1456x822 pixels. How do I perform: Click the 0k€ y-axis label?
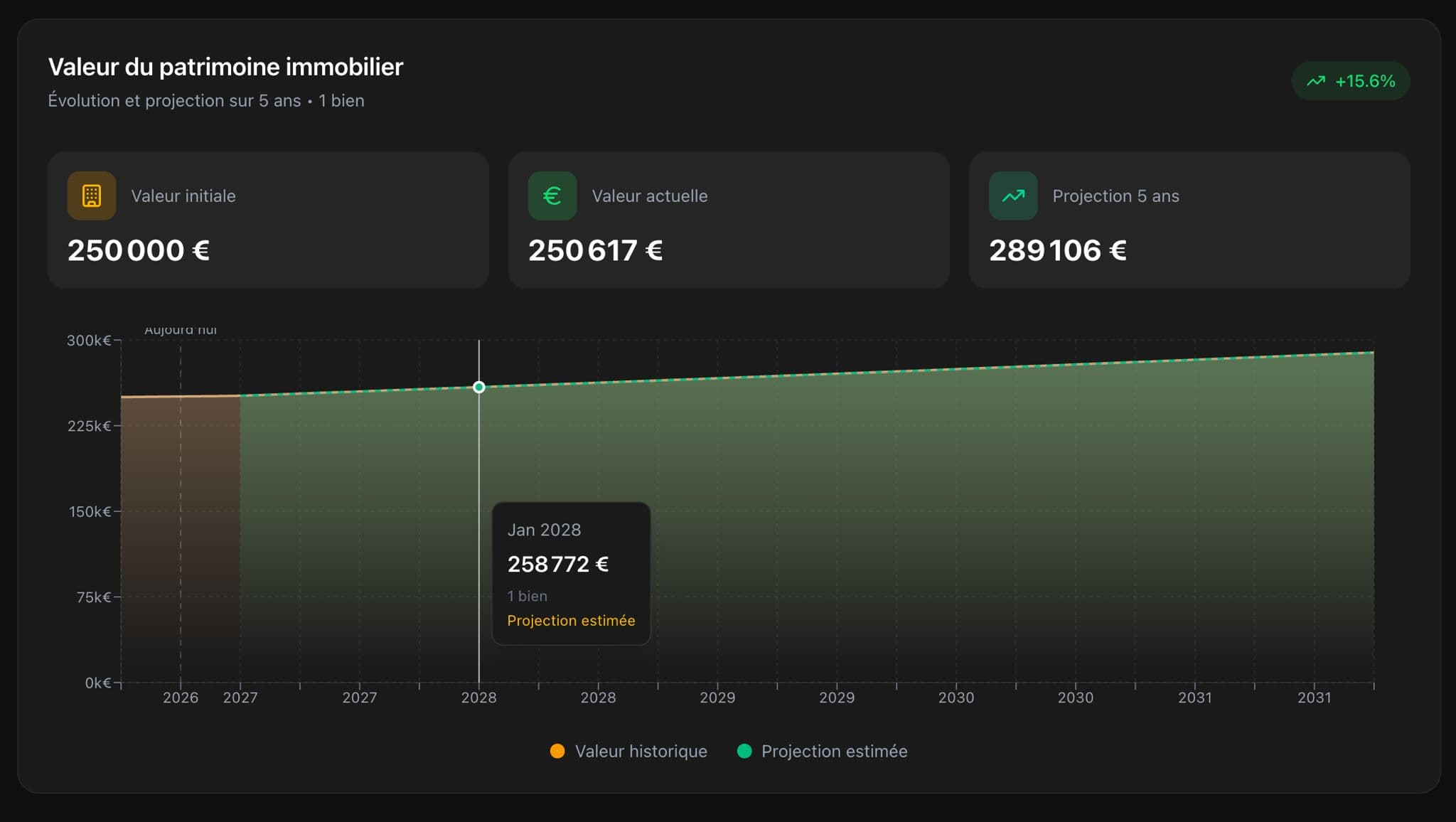pyautogui.click(x=97, y=683)
